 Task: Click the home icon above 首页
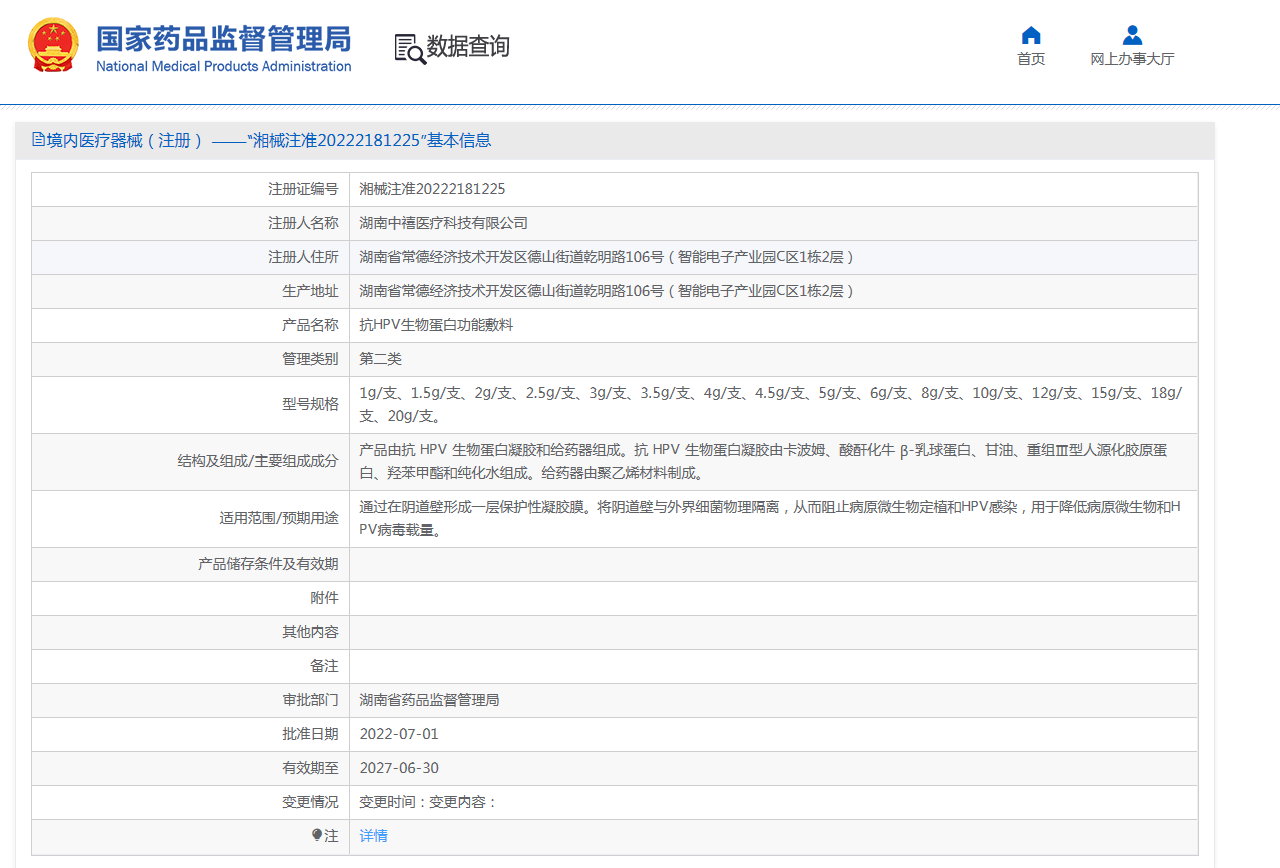[1030, 34]
